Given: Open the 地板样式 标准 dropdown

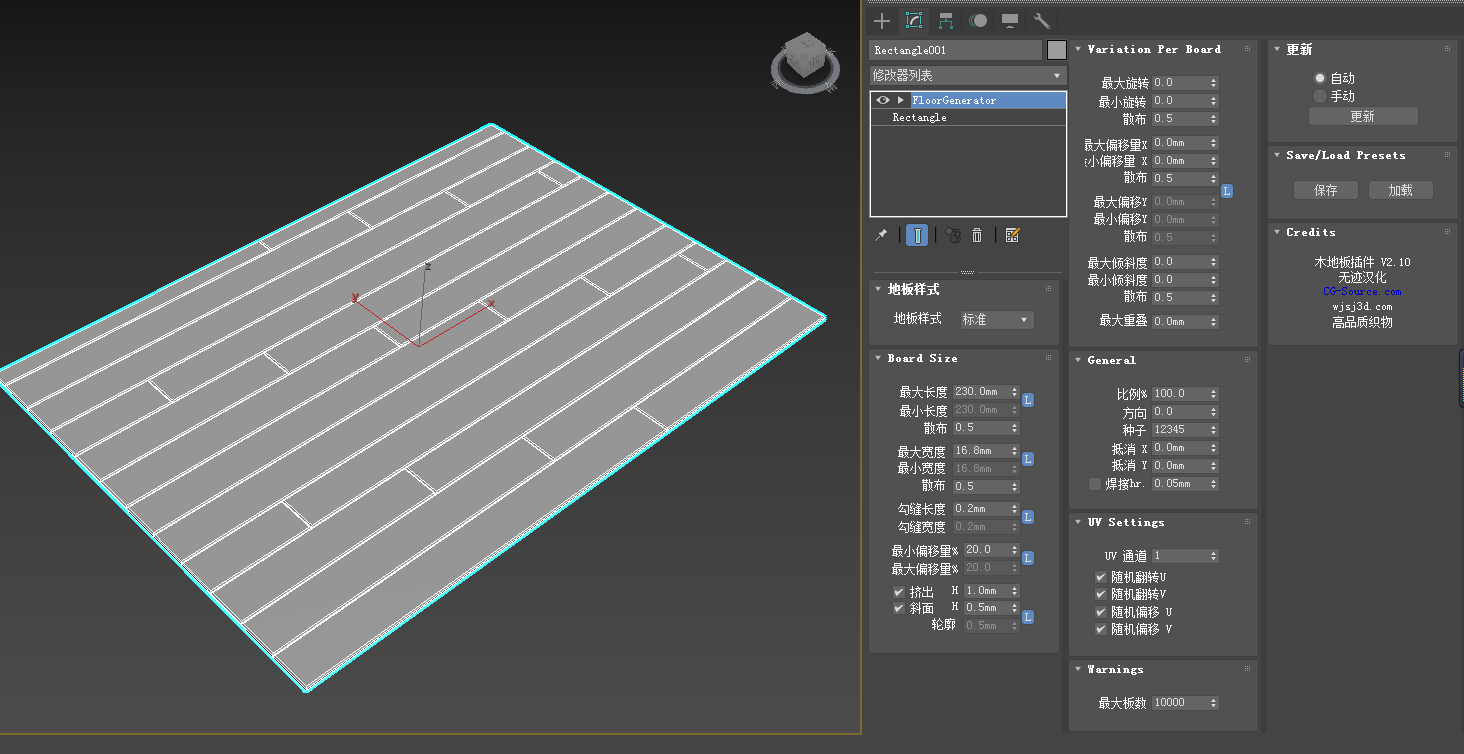Looking at the screenshot, I should pos(995,319).
